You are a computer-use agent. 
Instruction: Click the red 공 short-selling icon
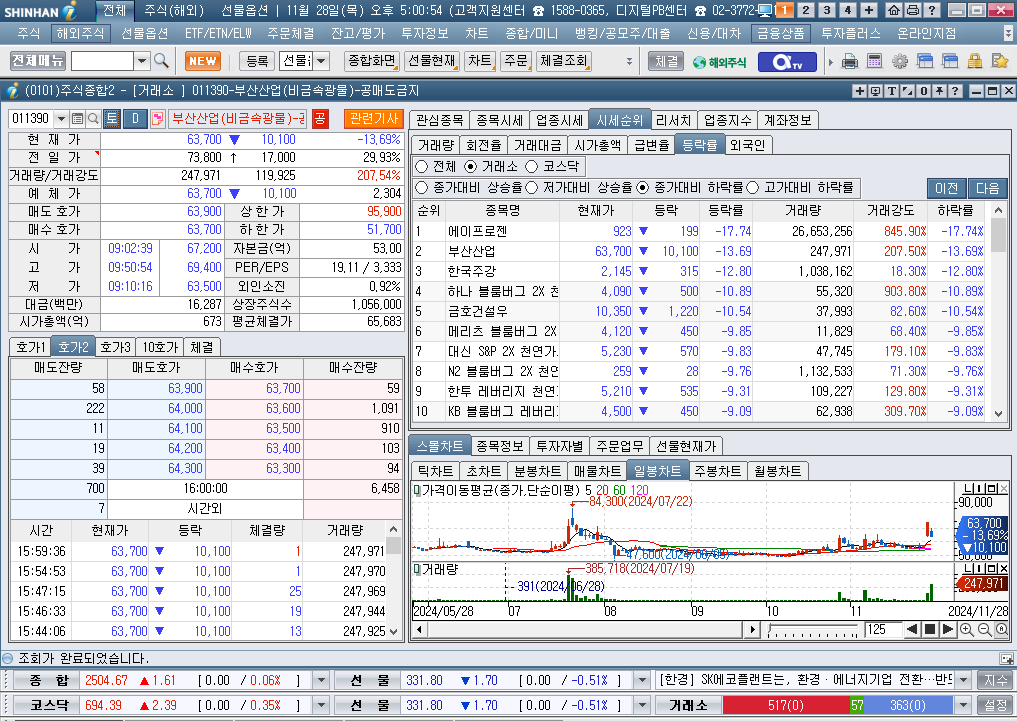[320, 119]
